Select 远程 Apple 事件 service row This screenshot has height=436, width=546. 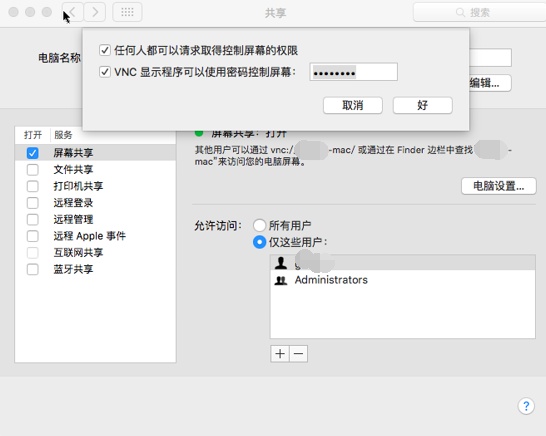[x=95, y=236]
